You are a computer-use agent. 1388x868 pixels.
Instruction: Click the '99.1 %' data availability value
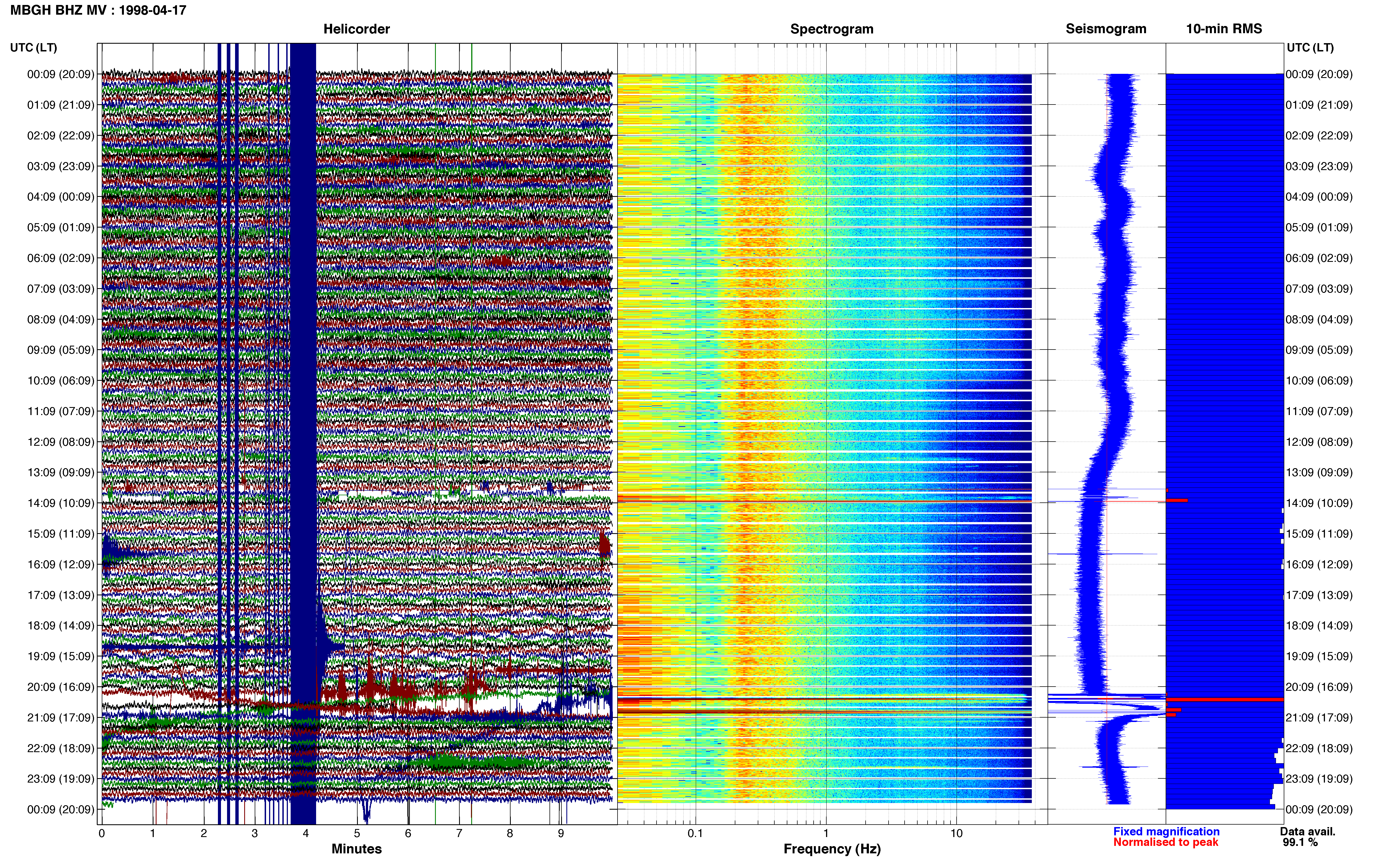tap(1300, 843)
